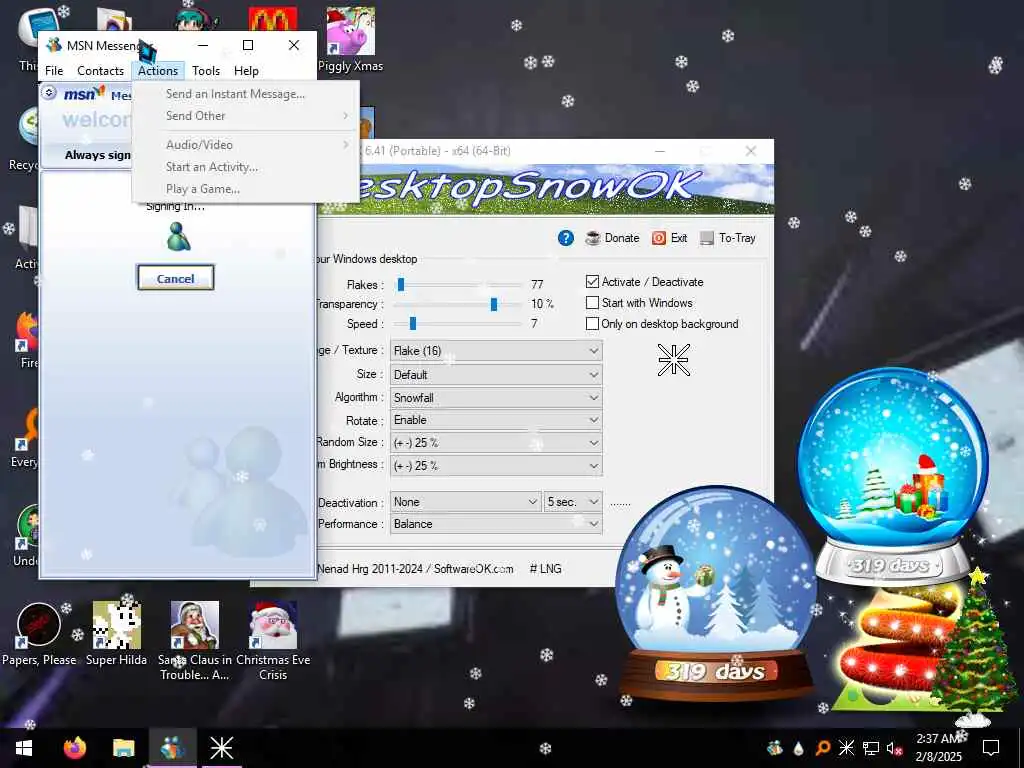Open Firefox from the taskbar
This screenshot has width=1024, height=768.
pos(75,748)
